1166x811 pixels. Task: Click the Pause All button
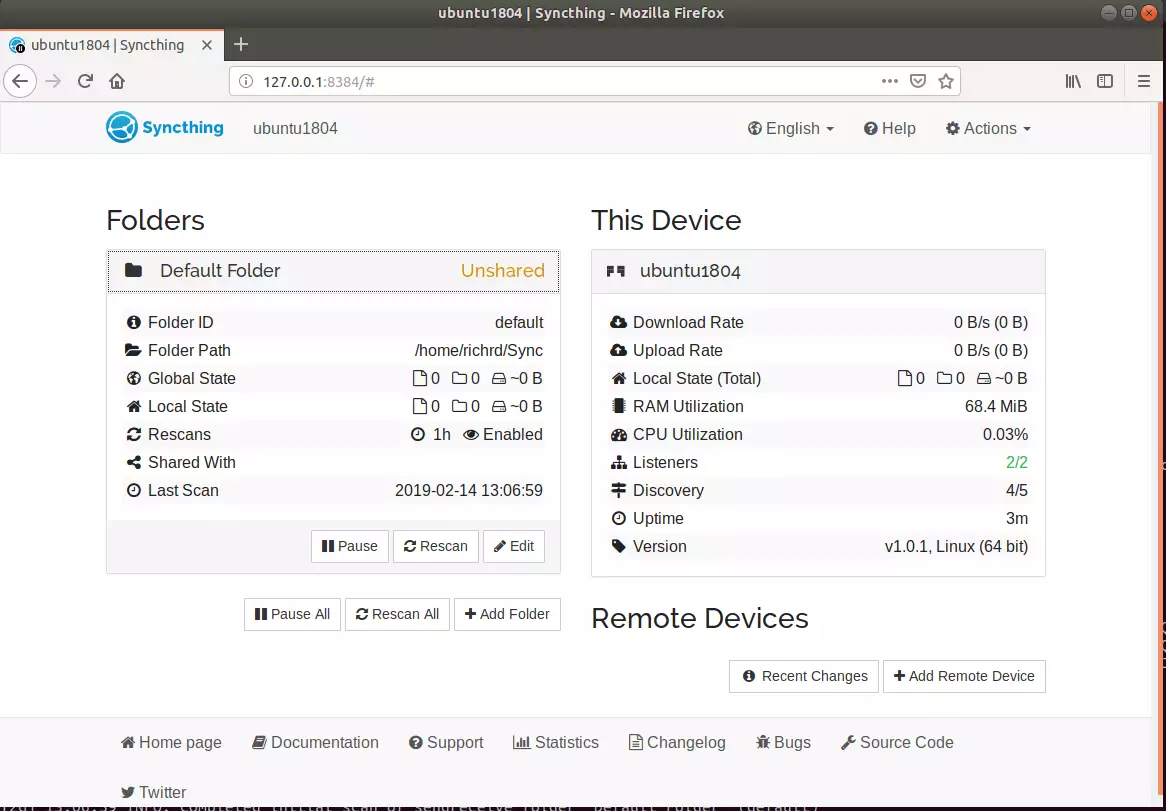[292, 614]
